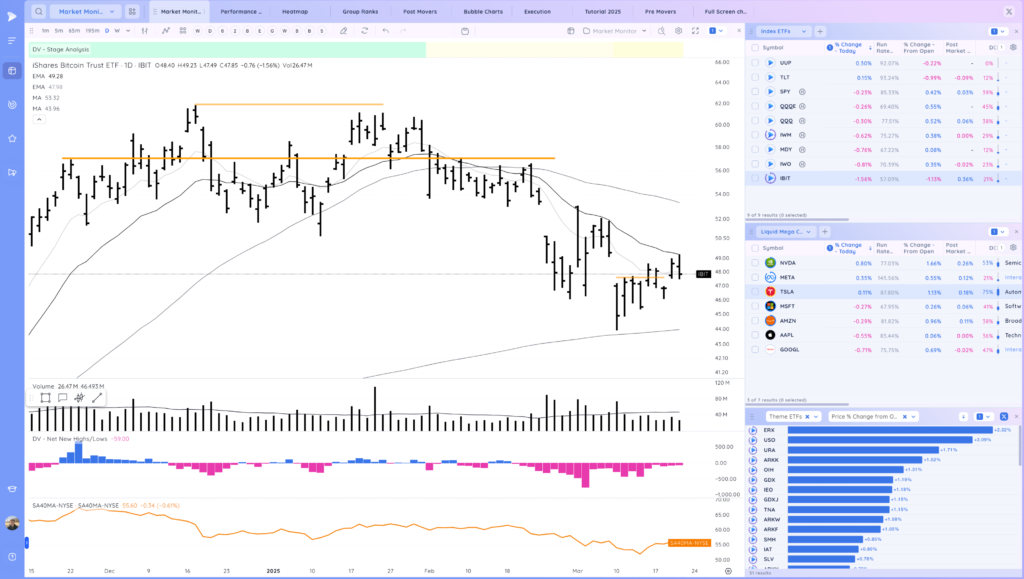Image resolution: width=1024 pixels, height=579 pixels.
Task: Select the rectangle drawing tool
Action: coord(46,398)
